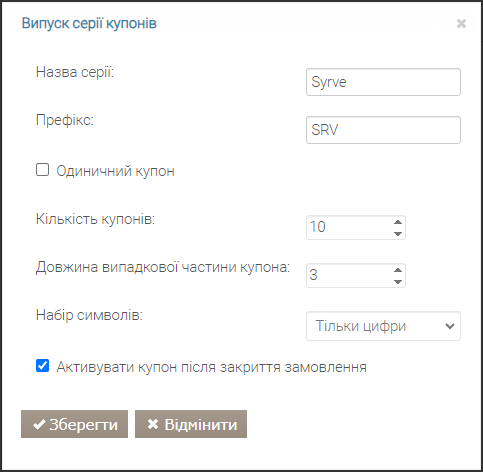Click the Одиничний купон label text
This screenshot has width=483, height=472.
pyautogui.click(x=115, y=171)
